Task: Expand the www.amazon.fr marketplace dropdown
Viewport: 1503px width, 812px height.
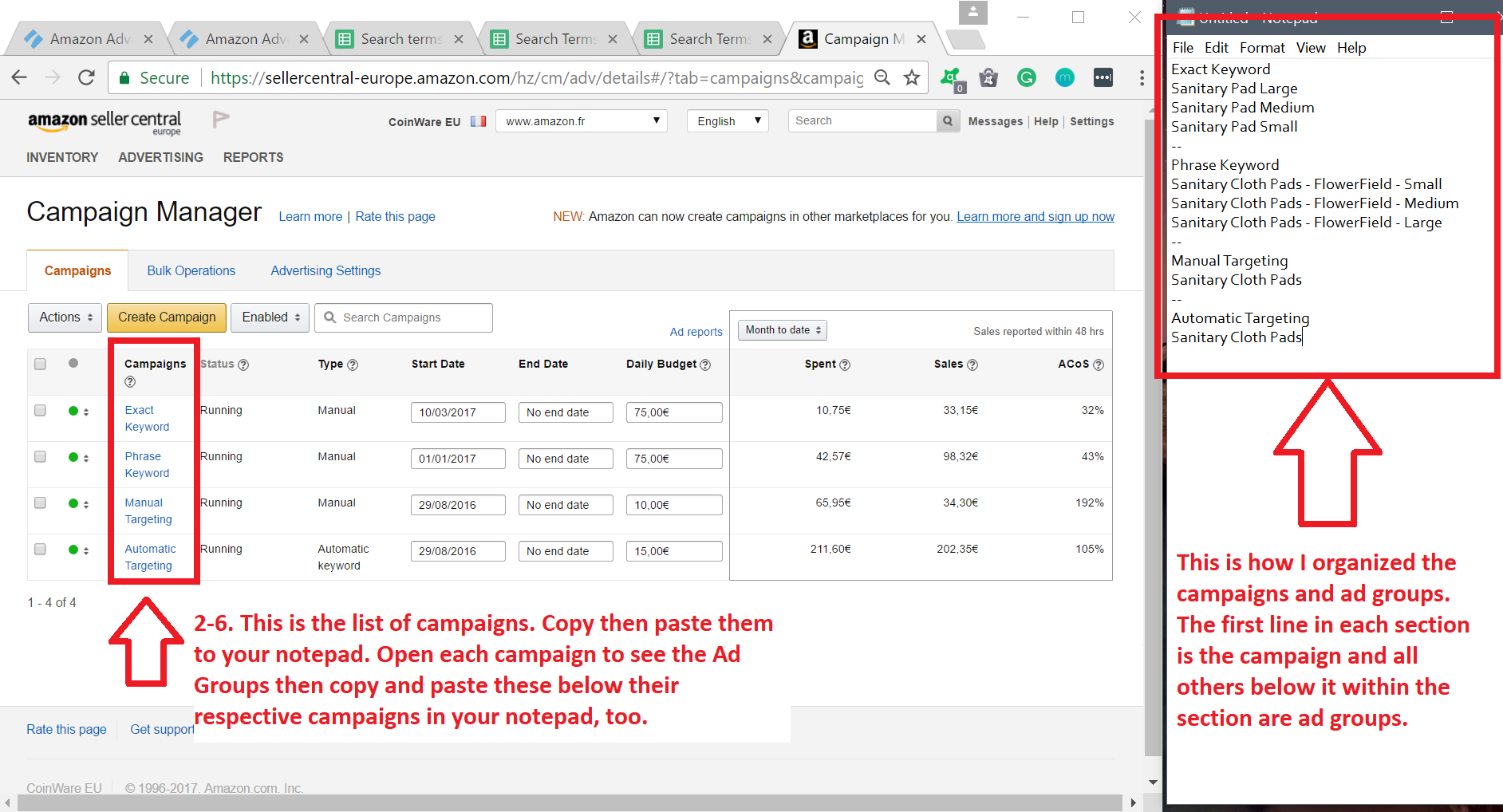Action: pyautogui.click(x=582, y=121)
